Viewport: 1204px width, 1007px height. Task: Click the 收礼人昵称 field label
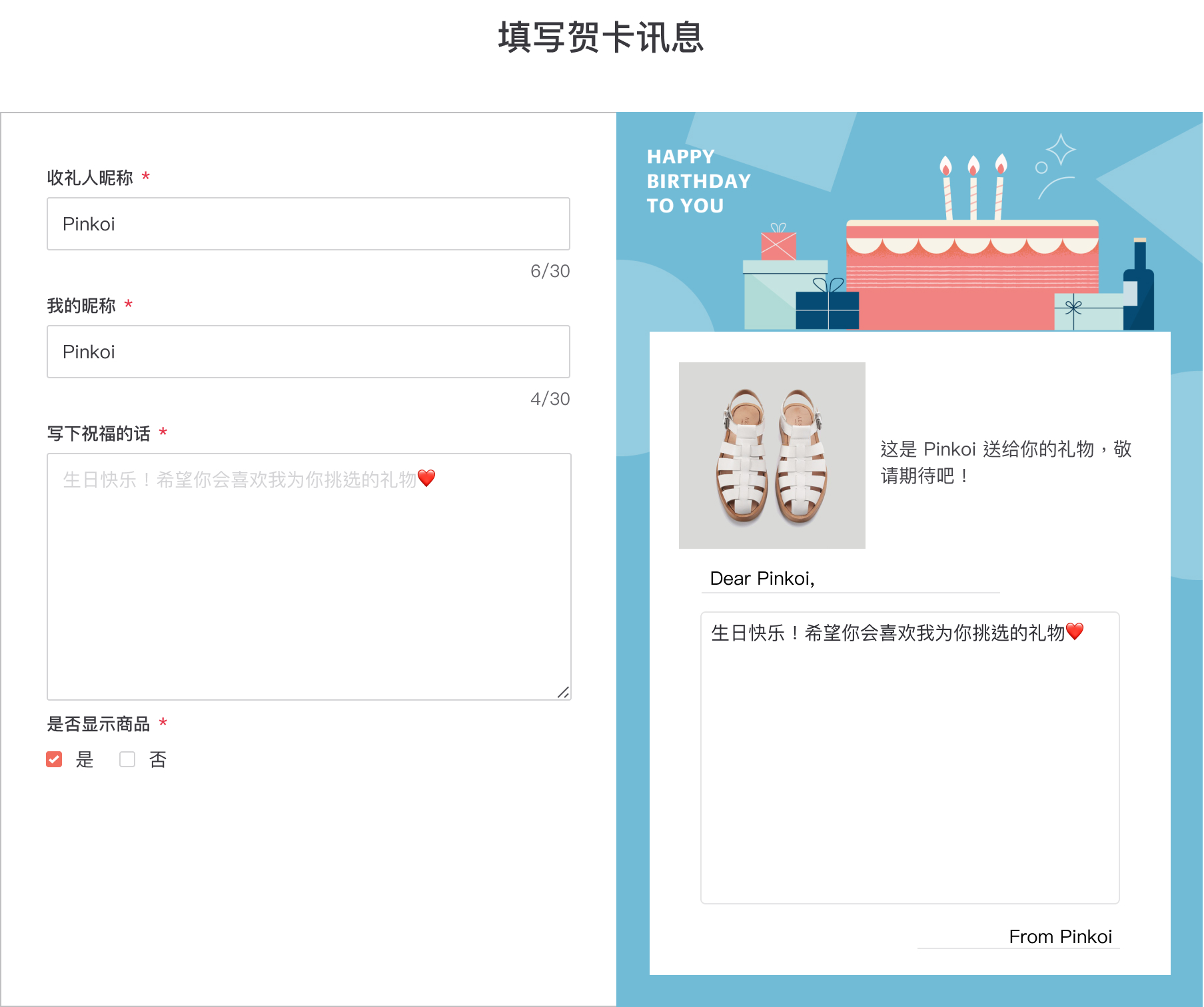(90, 178)
